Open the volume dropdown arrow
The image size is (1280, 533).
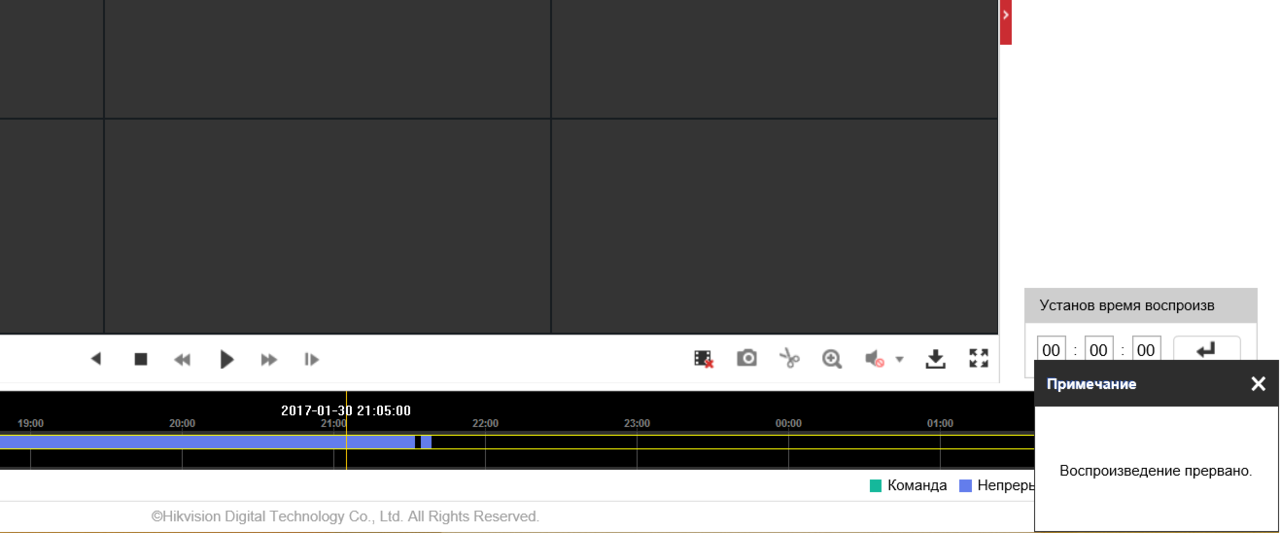[x=899, y=359]
